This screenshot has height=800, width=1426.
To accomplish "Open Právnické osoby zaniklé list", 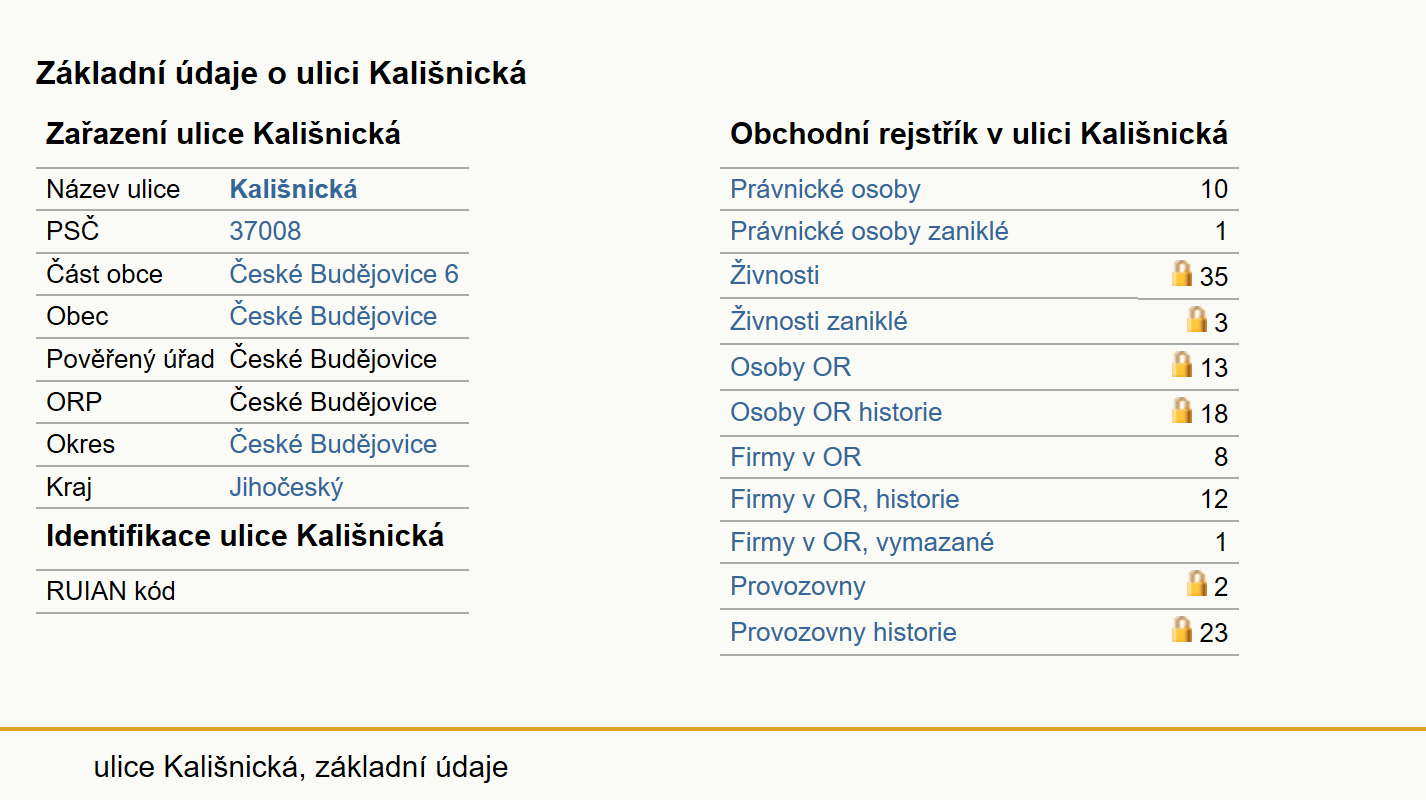I will point(869,232).
